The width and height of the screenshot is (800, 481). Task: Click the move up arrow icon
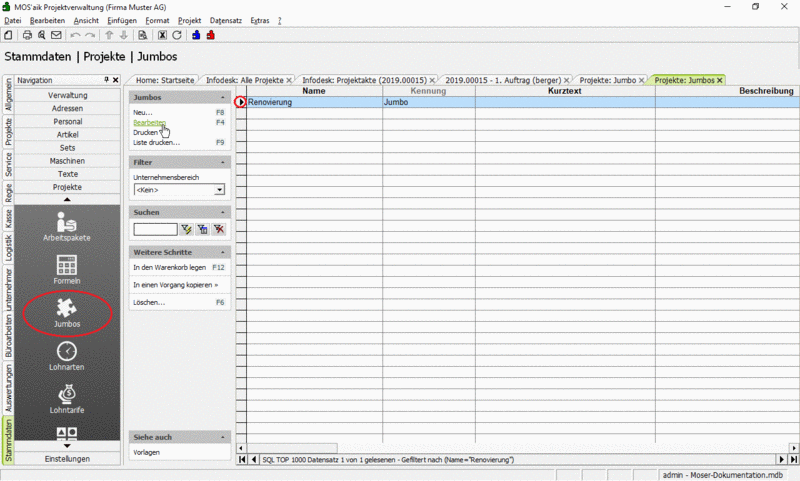[109, 35]
